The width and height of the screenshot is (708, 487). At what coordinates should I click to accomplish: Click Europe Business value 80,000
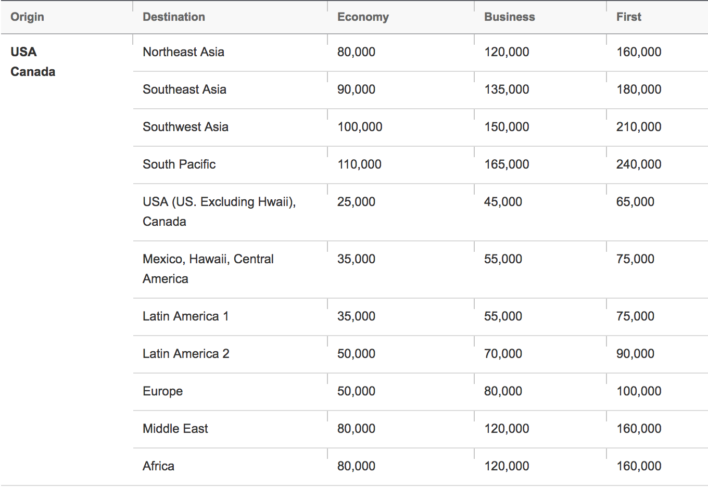click(503, 391)
